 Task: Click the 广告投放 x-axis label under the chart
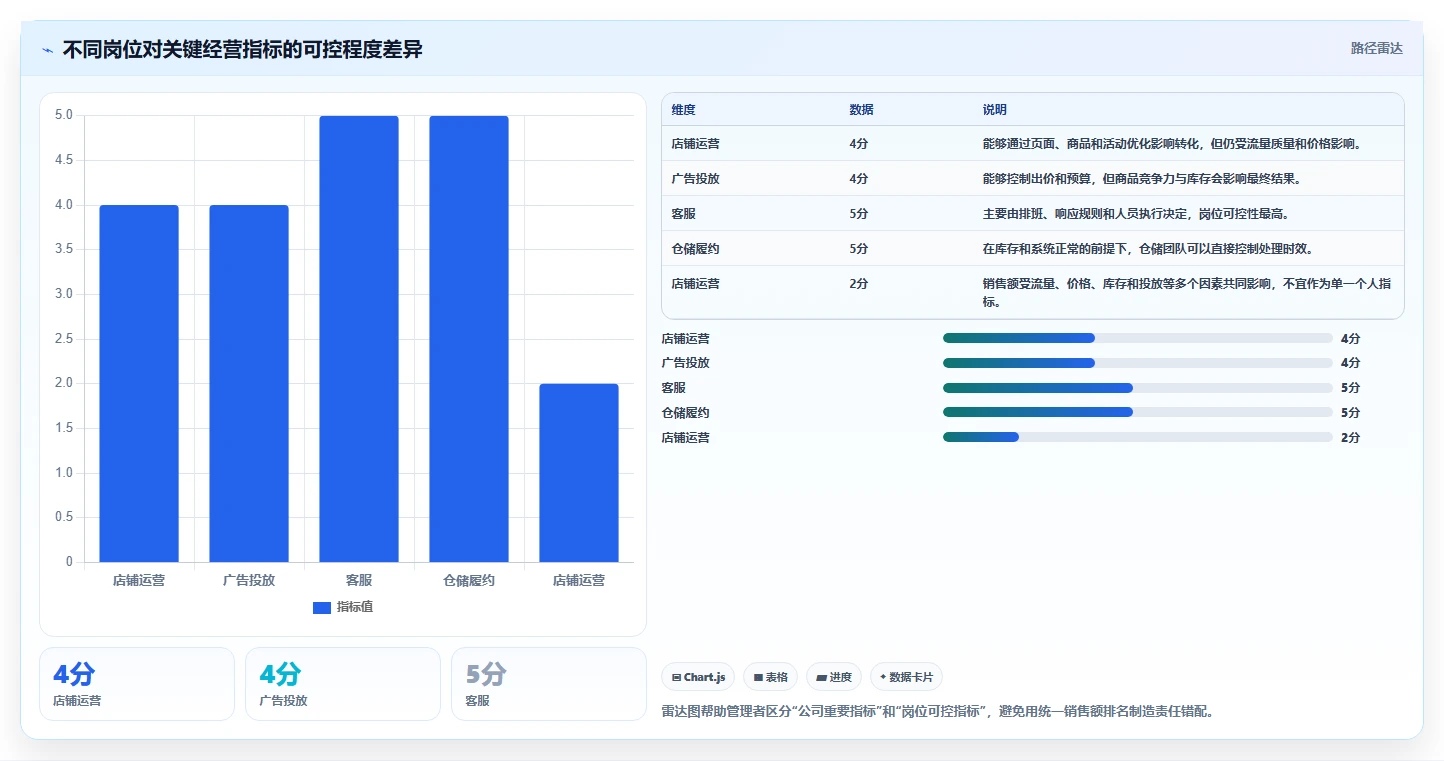pos(249,580)
